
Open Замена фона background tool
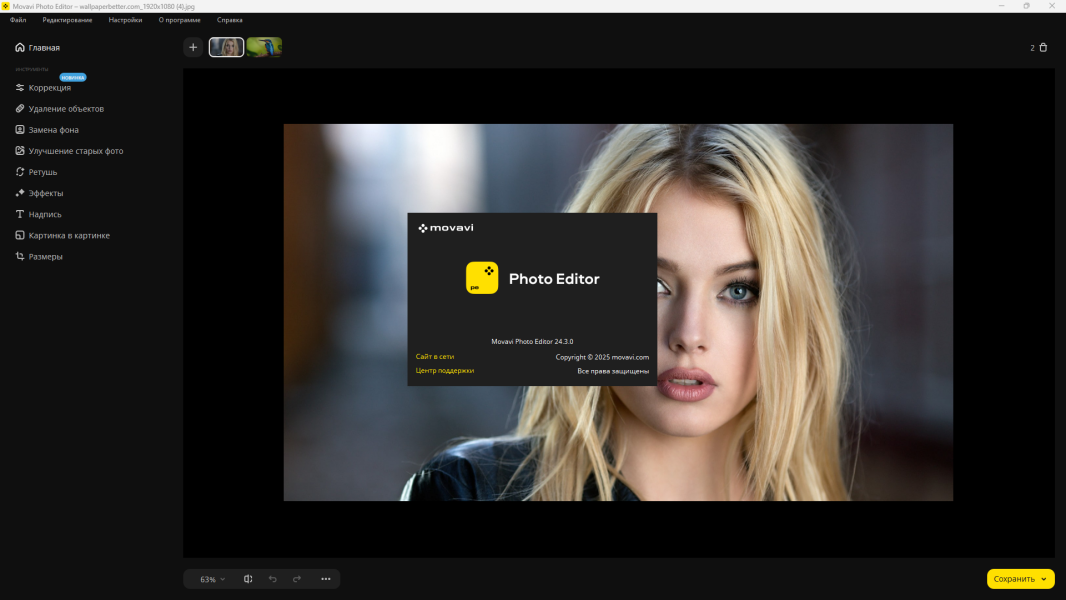[47, 130]
